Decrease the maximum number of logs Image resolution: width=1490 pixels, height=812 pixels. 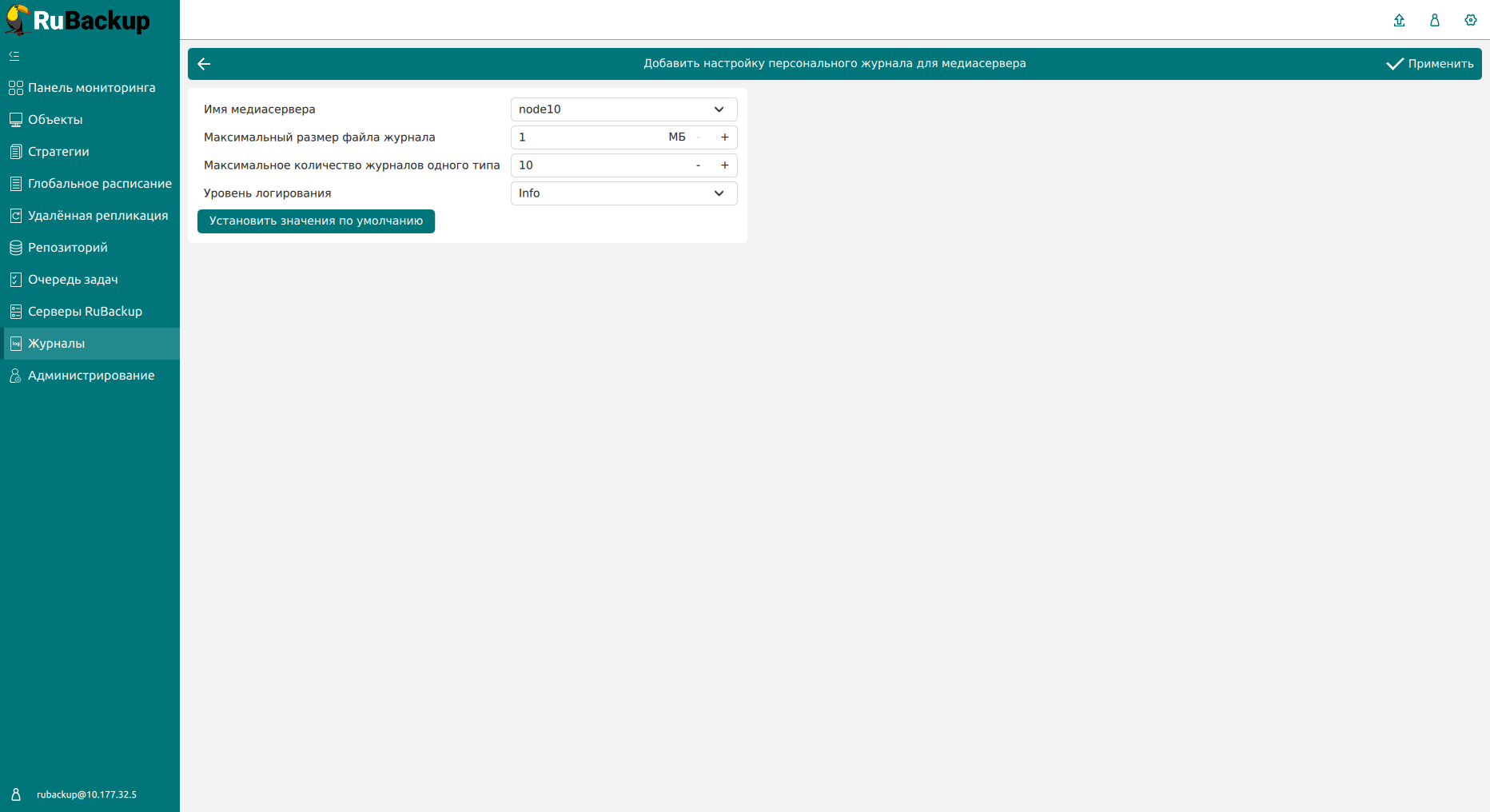click(x=698, y=165)
